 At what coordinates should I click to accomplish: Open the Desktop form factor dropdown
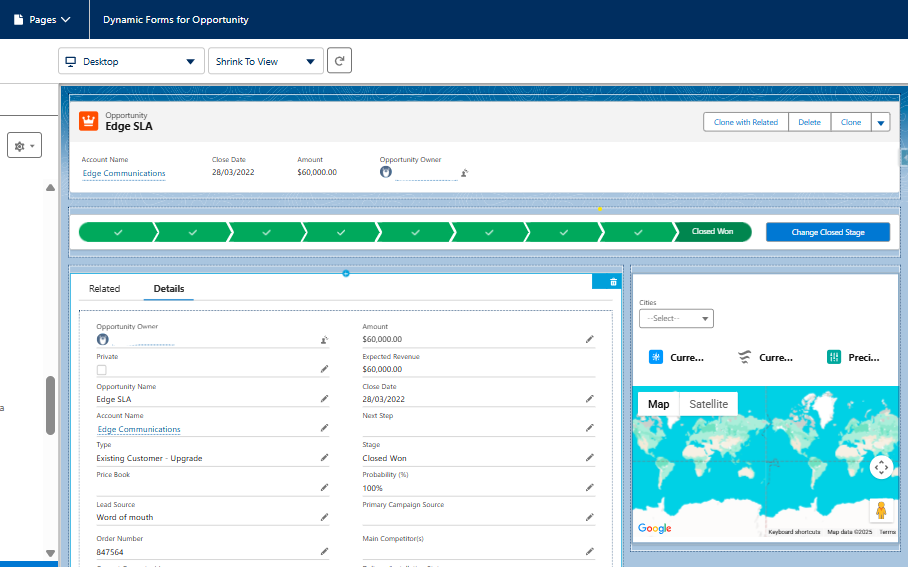point(131,61)
